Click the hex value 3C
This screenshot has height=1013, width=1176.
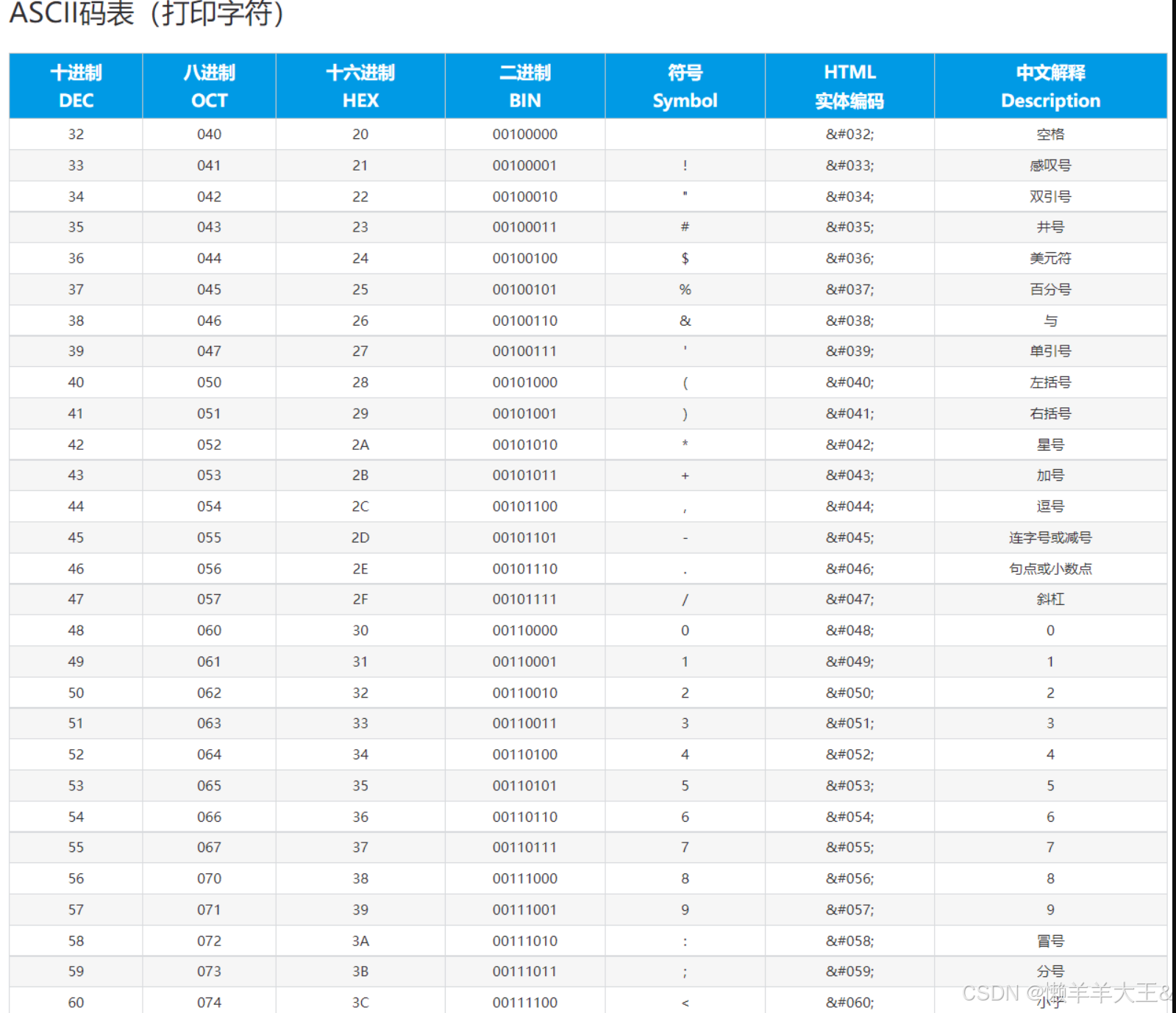[x=360, y=1003]
